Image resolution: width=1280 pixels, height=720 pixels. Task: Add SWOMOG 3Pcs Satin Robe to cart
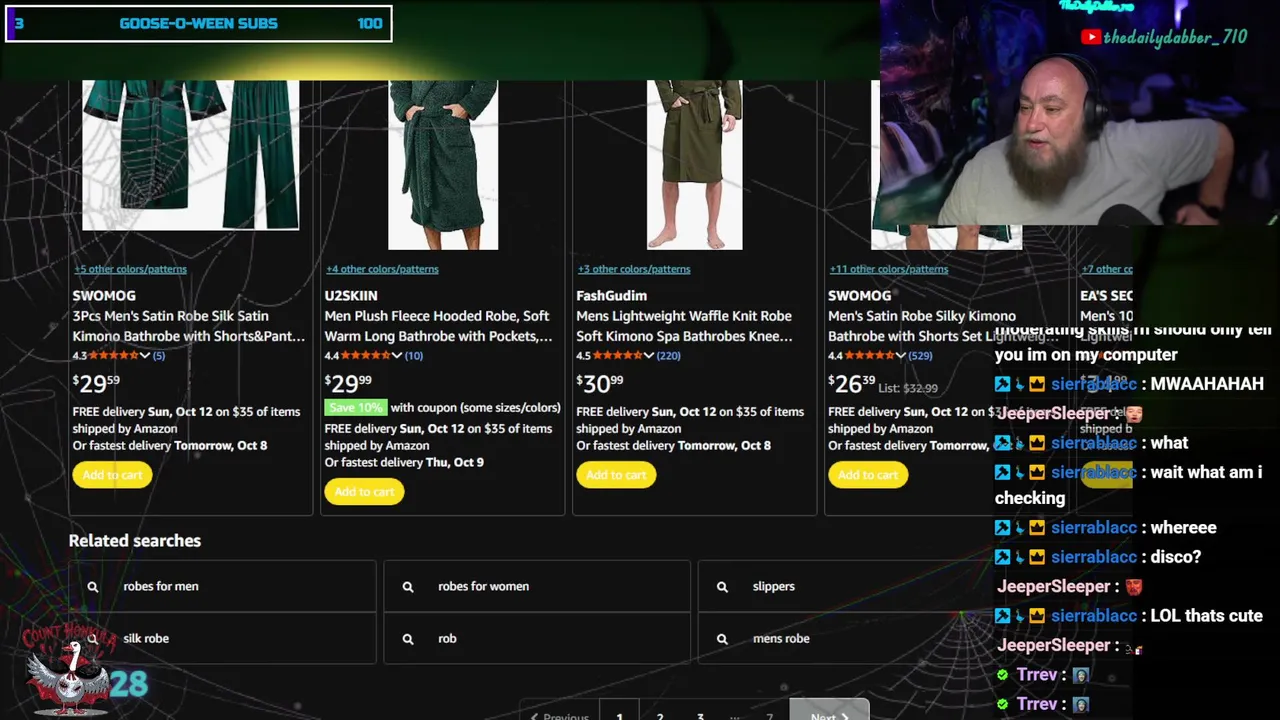pos(112,475)
